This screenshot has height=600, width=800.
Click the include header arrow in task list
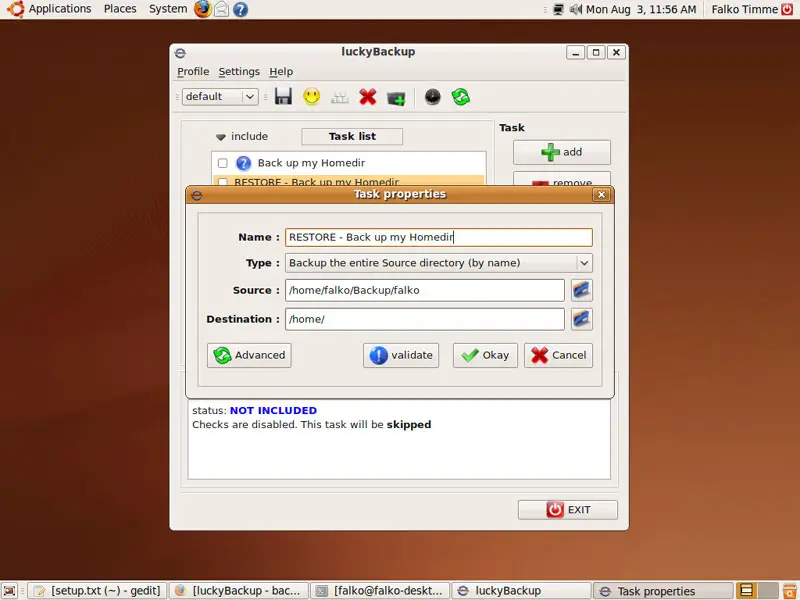coord(220,137)
